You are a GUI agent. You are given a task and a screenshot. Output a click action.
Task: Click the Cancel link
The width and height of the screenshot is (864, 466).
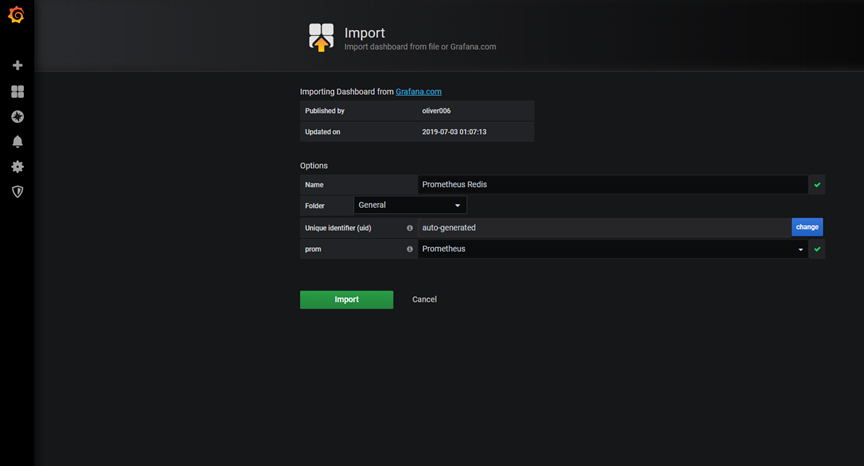pos(424,300)
